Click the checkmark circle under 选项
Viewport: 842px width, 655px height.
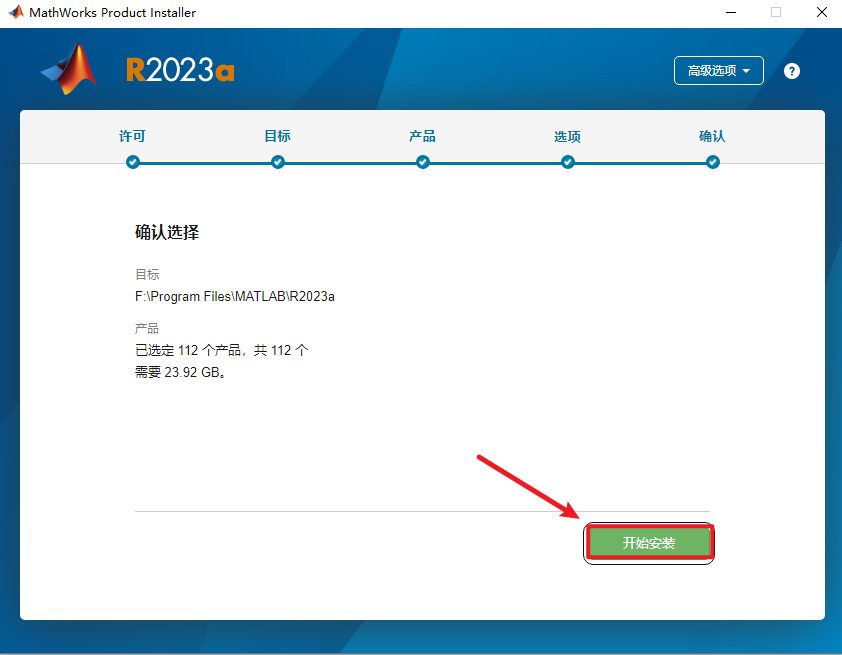pos(568,162)
